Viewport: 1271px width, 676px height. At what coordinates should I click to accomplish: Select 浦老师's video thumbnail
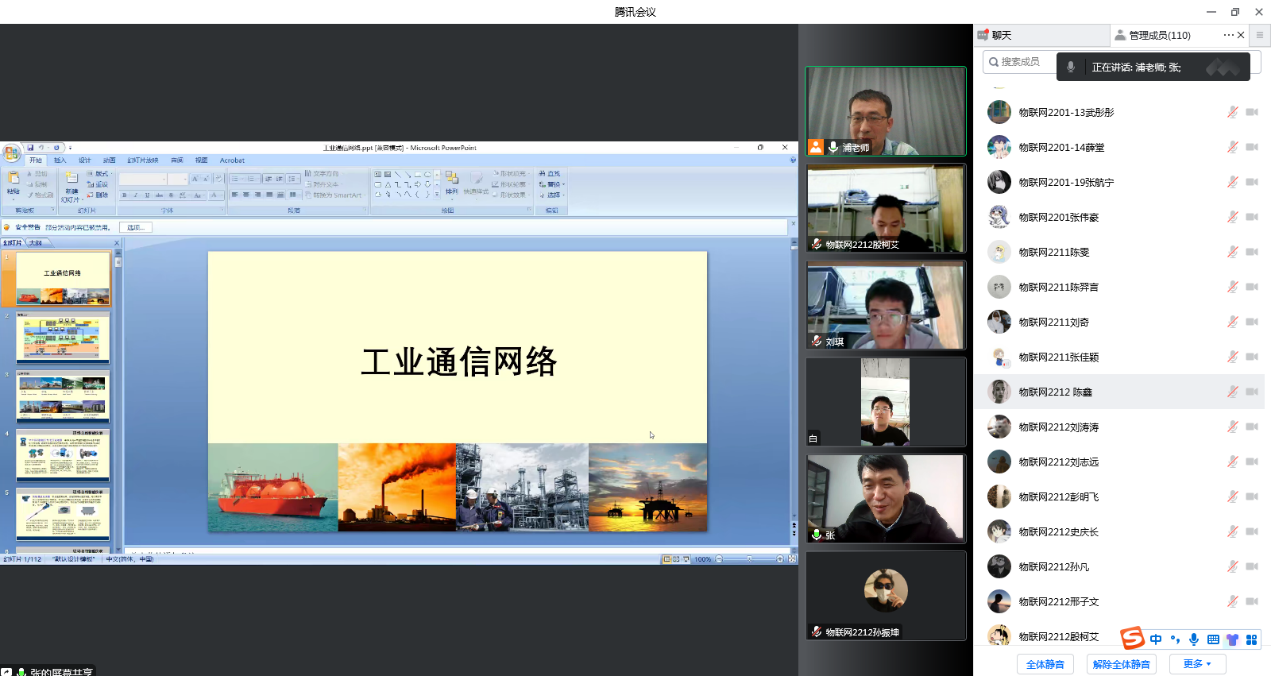(x=886, y=111)
